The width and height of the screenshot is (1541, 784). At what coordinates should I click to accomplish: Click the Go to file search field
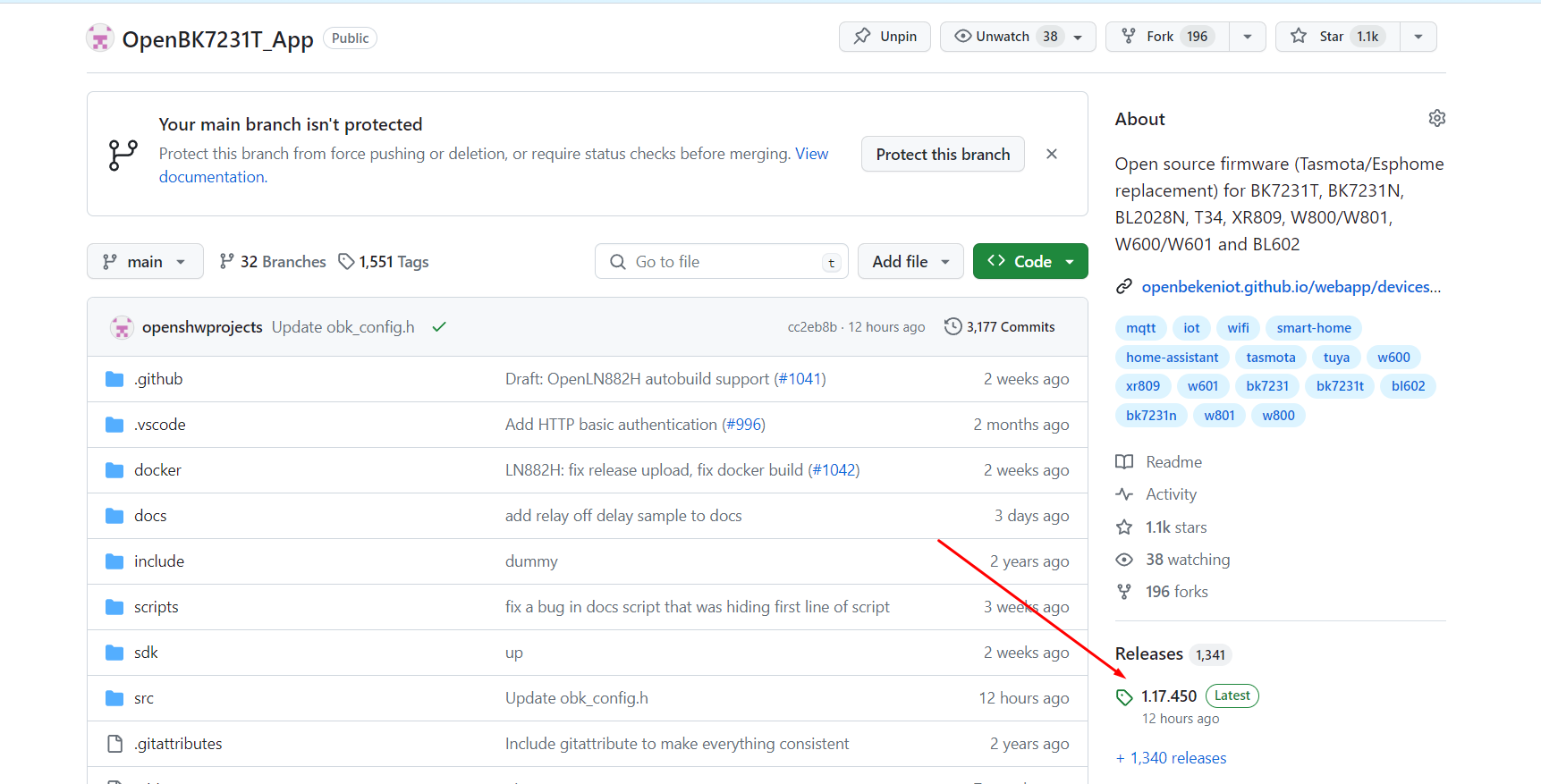pos(722,262)
